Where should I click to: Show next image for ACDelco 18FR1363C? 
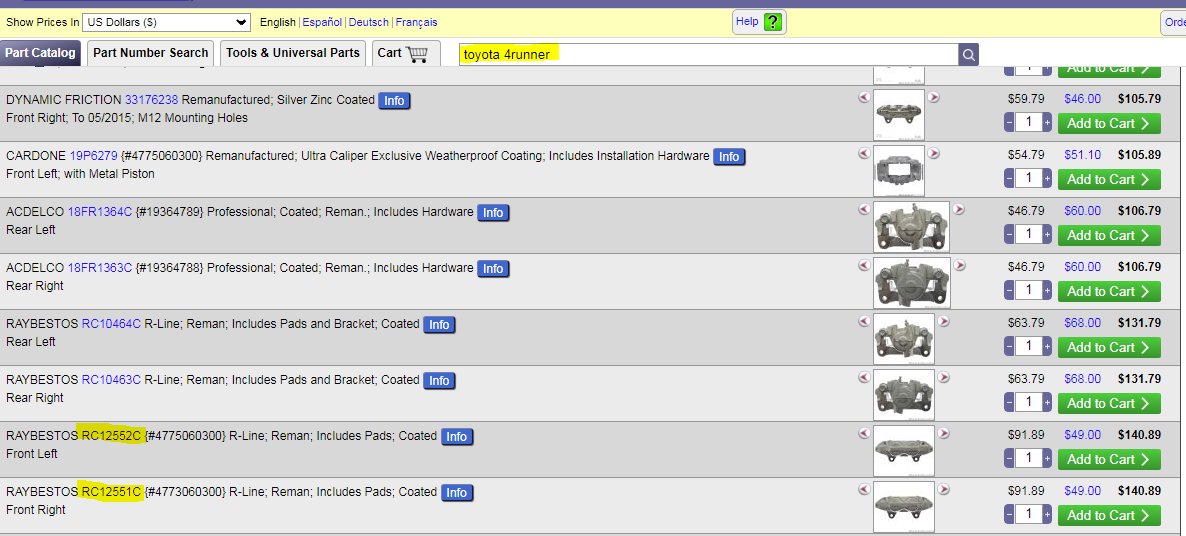click(x=959, y=265)
